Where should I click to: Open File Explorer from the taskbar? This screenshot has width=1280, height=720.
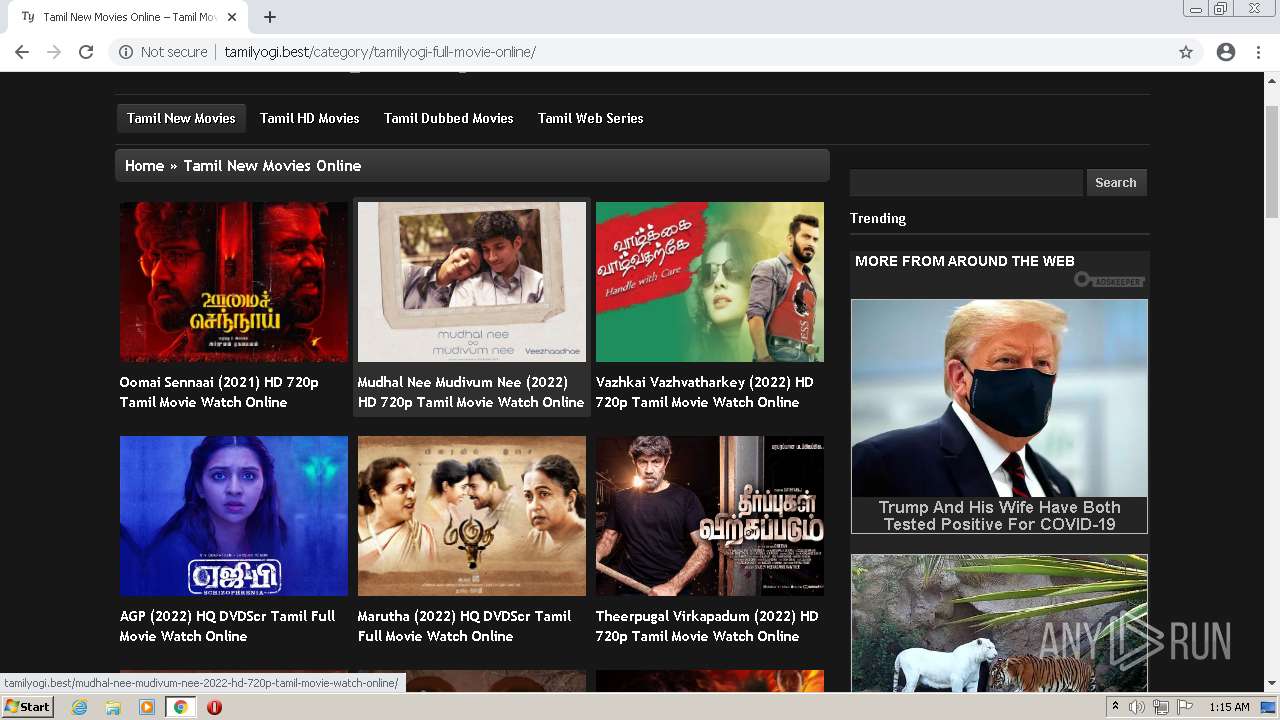coord(113,707)
